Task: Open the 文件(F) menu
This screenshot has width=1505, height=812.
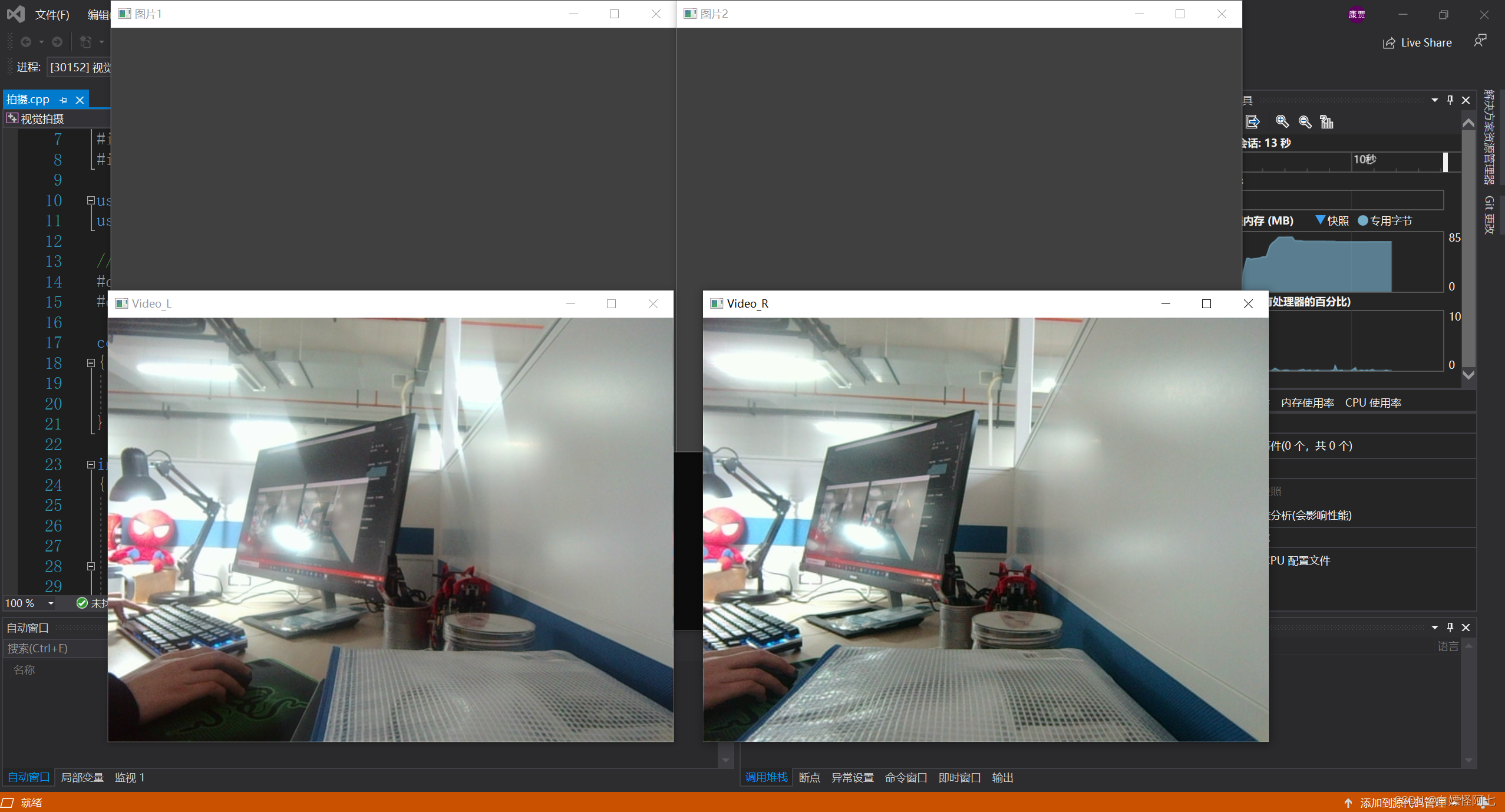Action: click(52, 14)
